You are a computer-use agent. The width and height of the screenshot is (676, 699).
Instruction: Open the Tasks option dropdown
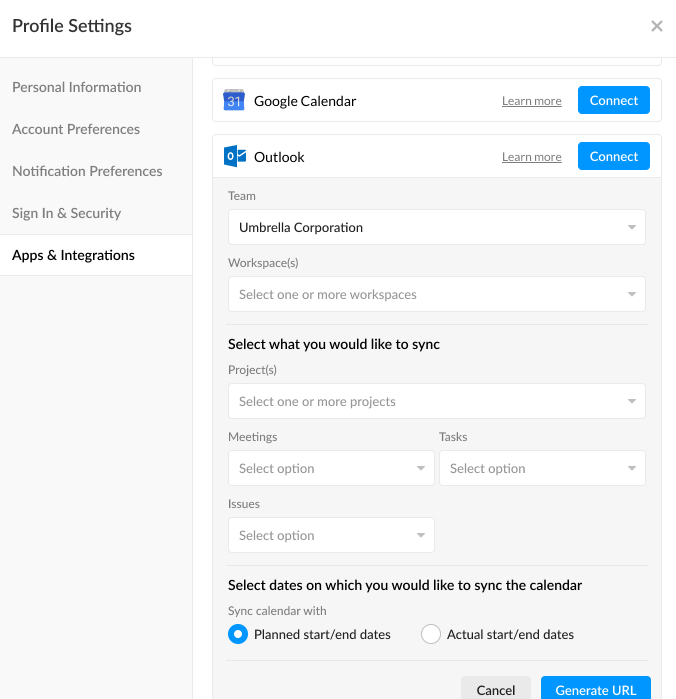(x=542, y=468)
